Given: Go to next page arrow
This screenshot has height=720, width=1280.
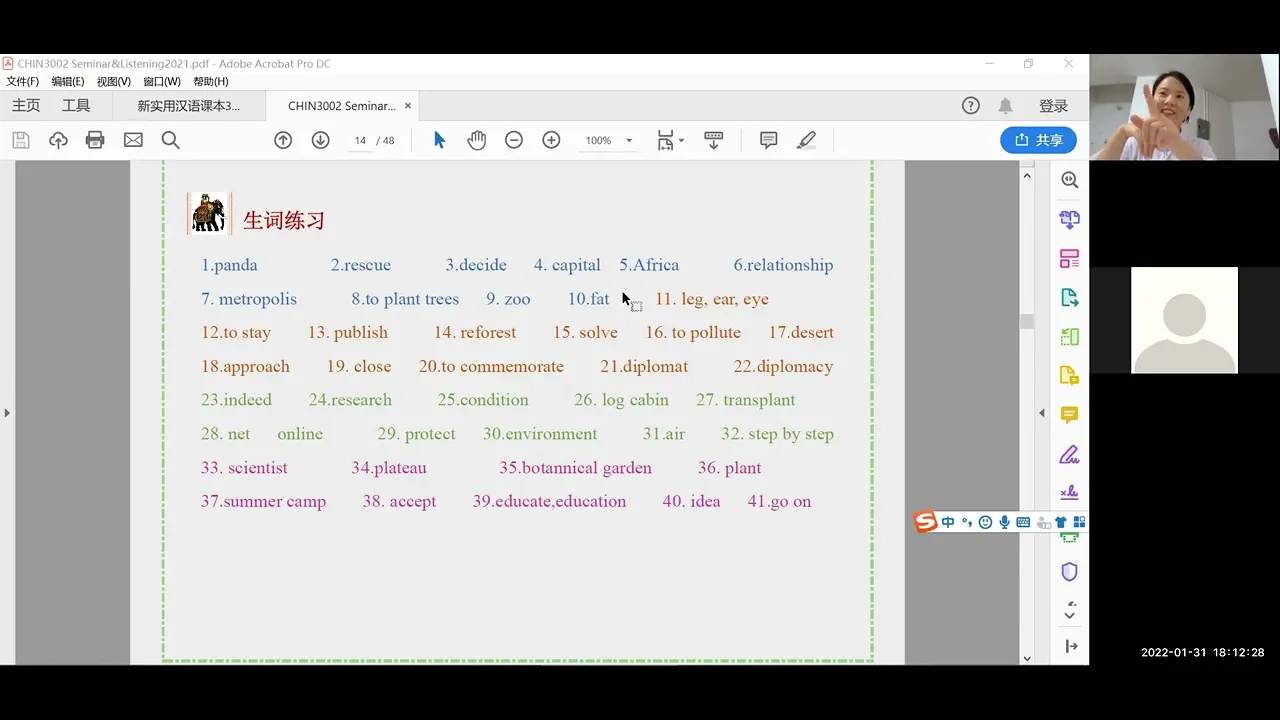Looking at the screenshot, I should point(320,140).
